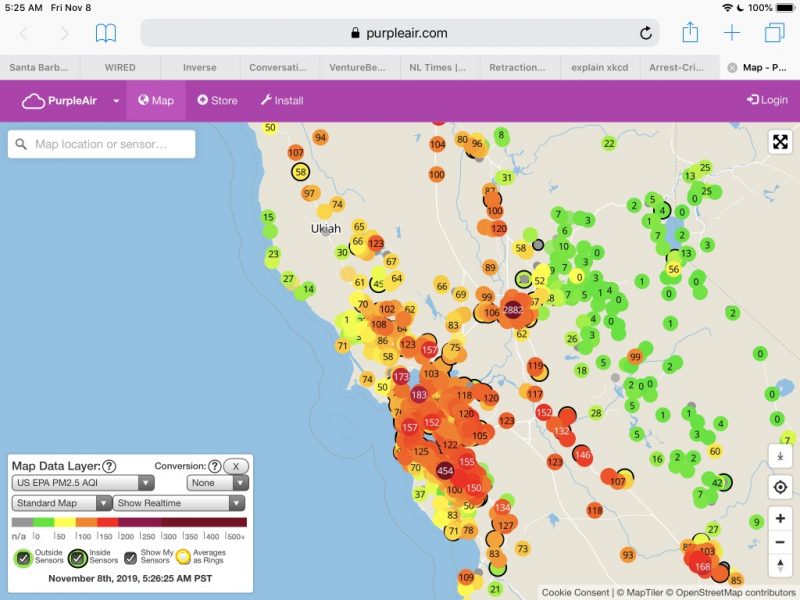
Task: Open the Safari share sheet icon
Action: (690, 32)
